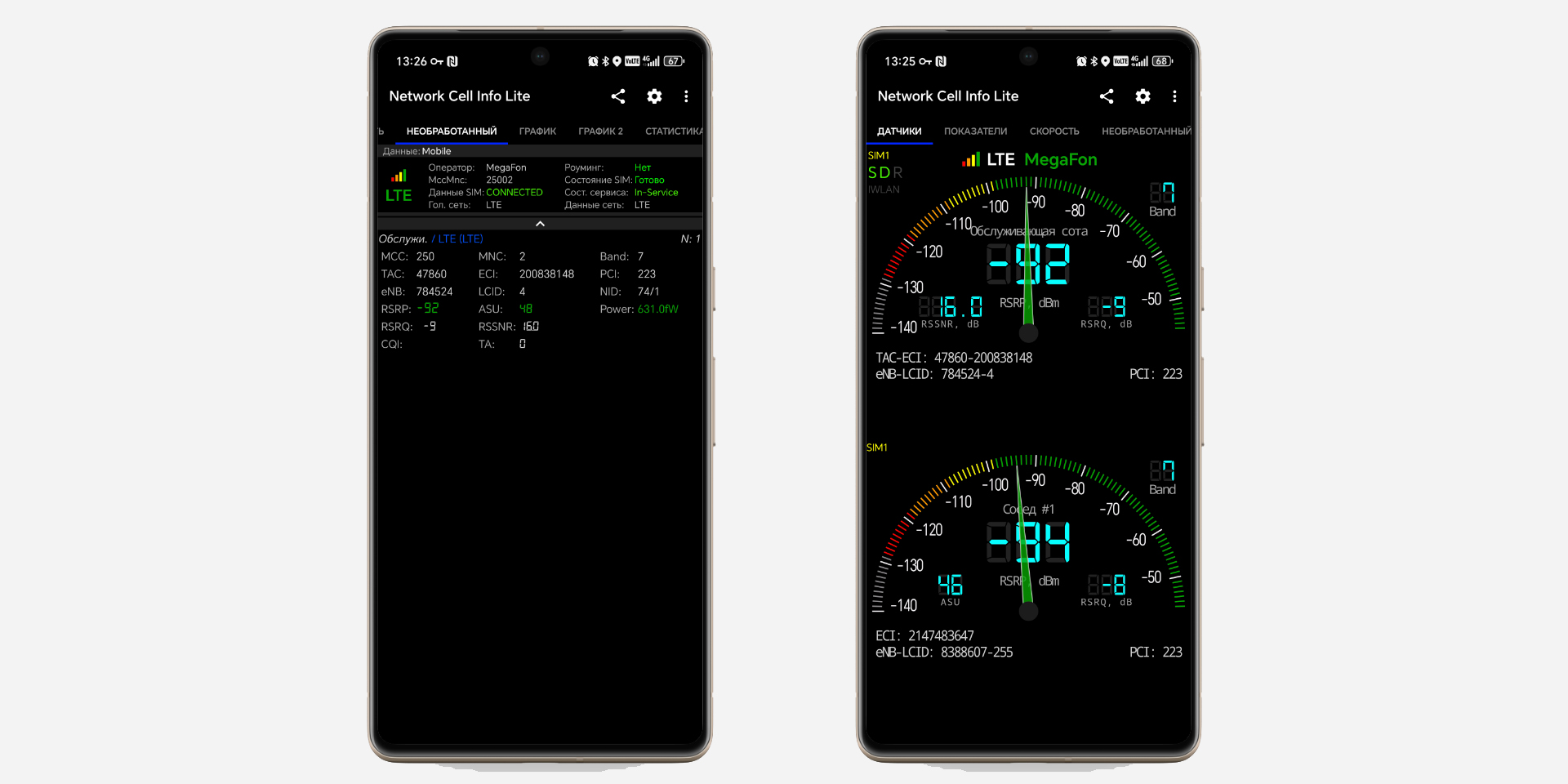Collapse the SIM info panel chevron

(540, 223)
